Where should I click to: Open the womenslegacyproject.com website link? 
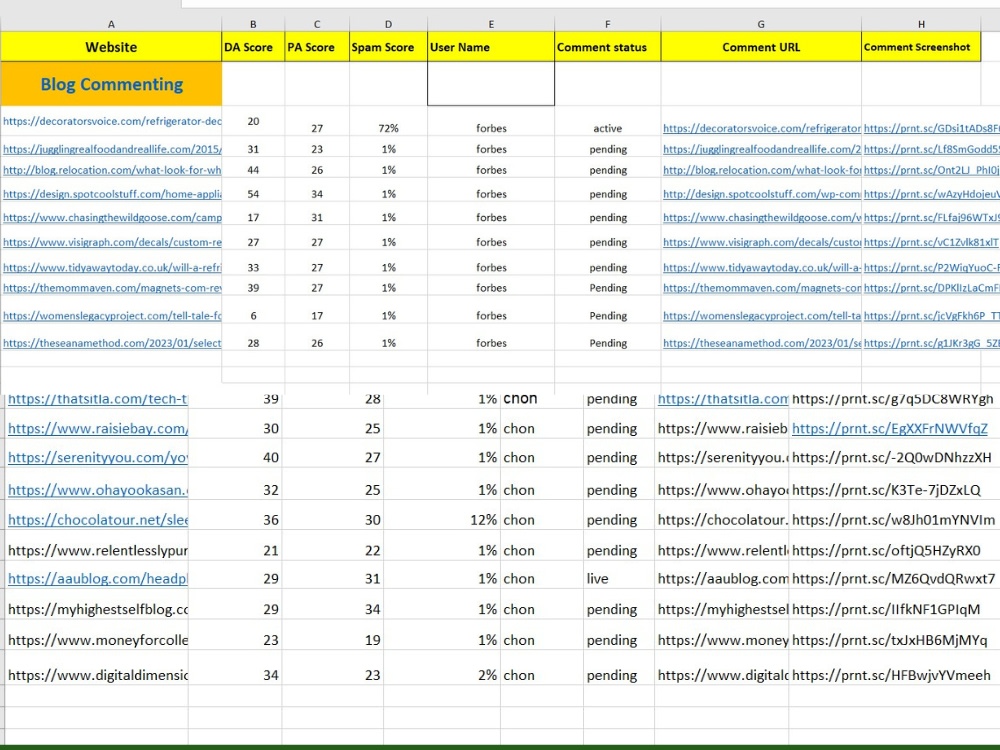[x=112, y=316]
